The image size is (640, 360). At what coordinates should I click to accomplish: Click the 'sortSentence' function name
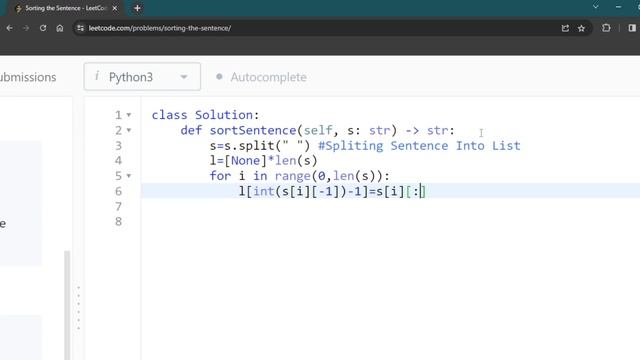tap(253, 131)
